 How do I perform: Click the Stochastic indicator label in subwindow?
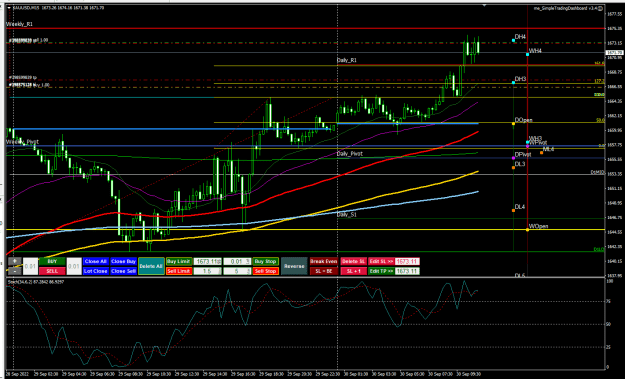(36, 282)
